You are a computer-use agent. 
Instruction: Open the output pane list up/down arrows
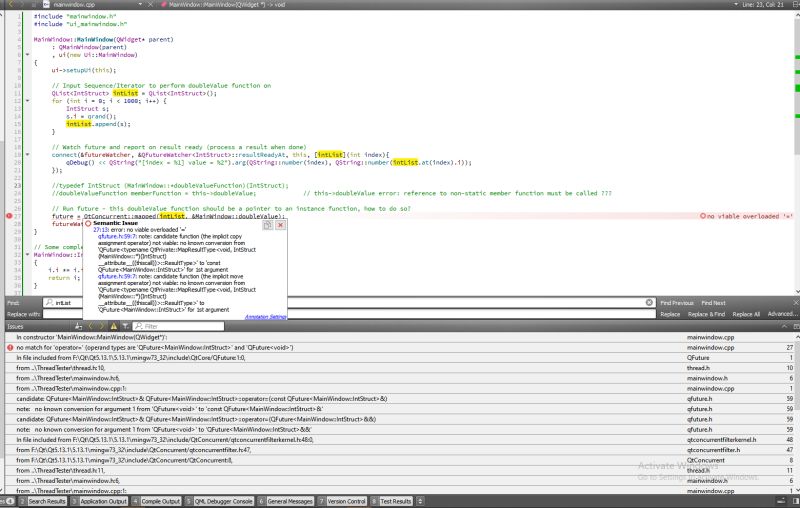[x=420, y=501]
